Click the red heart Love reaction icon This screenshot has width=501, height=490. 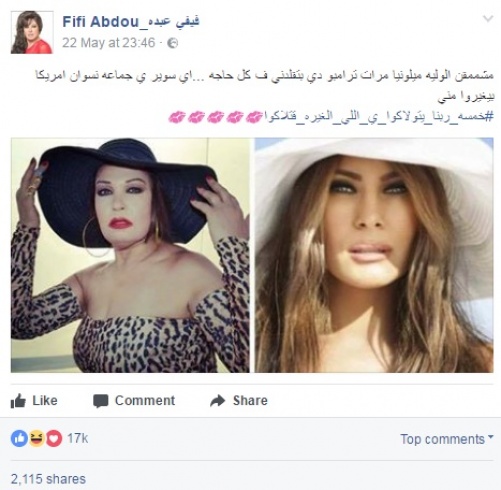(54, 438)
